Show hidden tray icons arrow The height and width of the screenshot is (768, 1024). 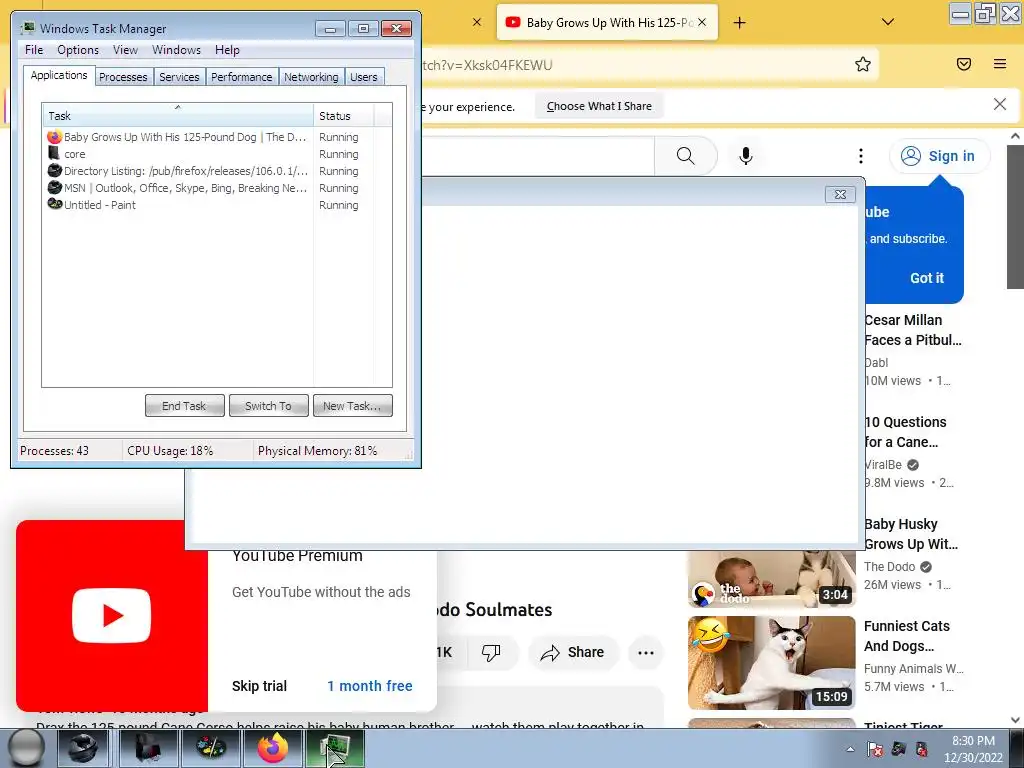(x=850, y=749)
